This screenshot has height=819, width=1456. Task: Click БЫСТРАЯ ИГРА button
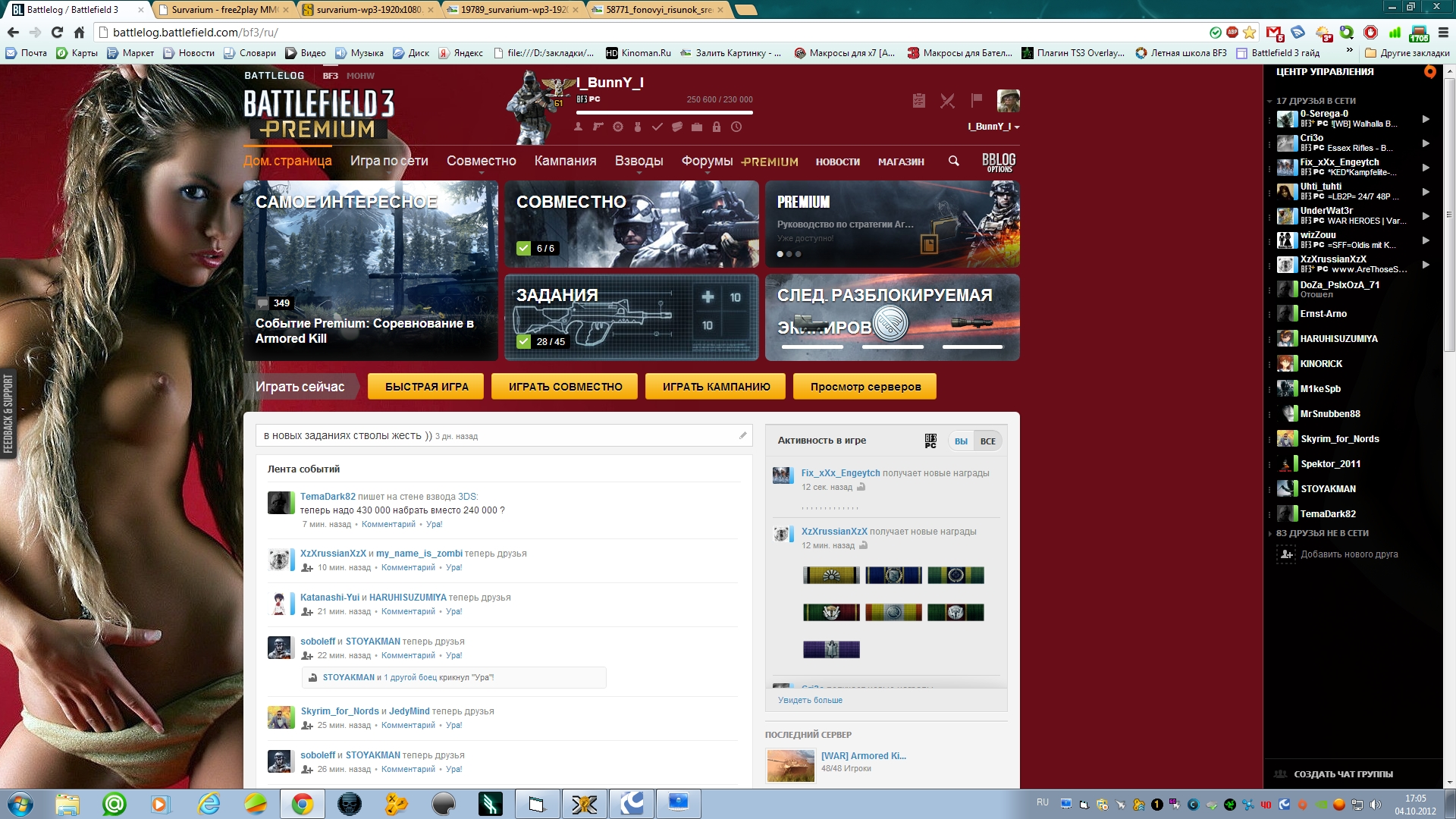[427, 387]
